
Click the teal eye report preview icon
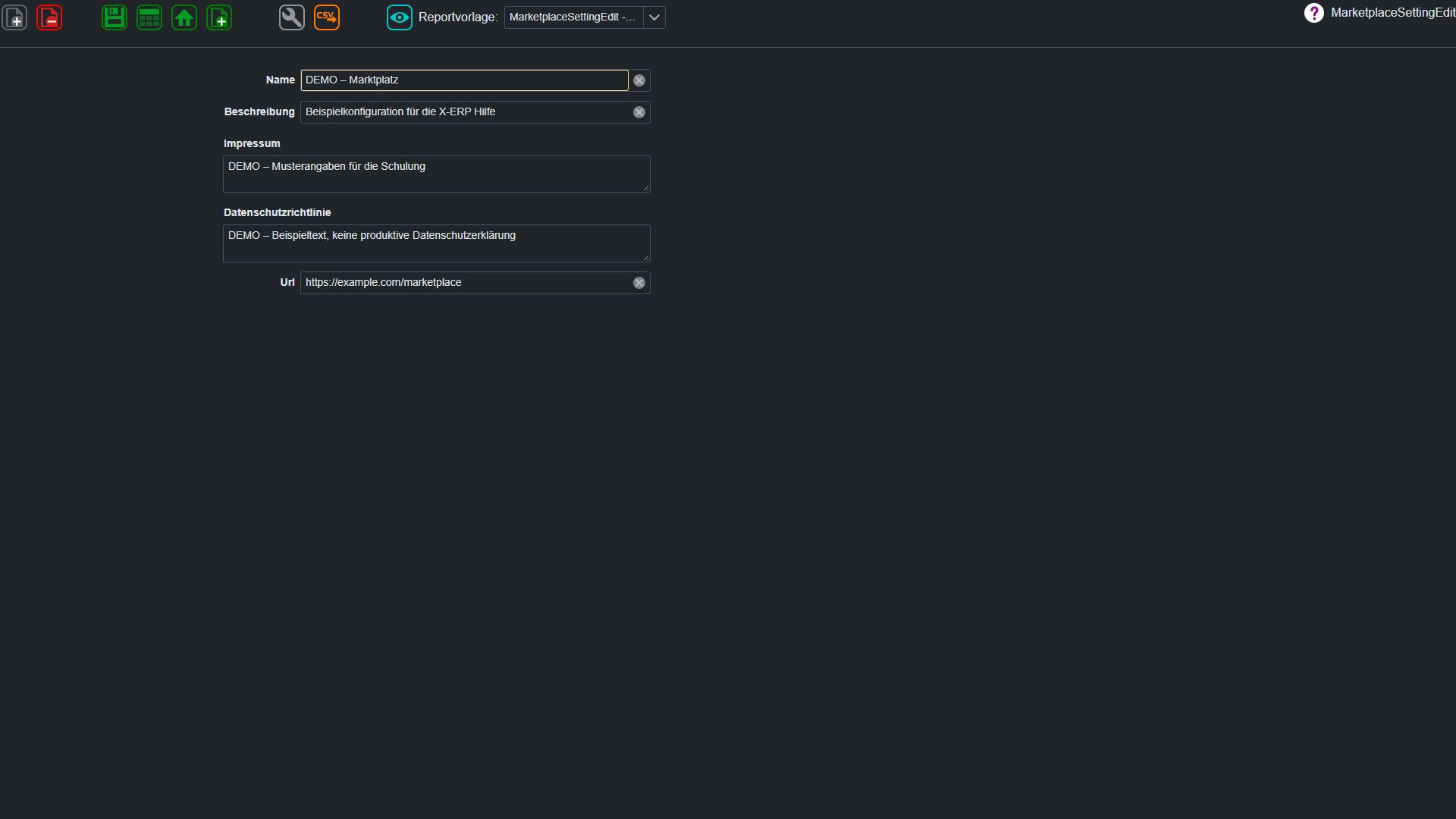point(400,17)
